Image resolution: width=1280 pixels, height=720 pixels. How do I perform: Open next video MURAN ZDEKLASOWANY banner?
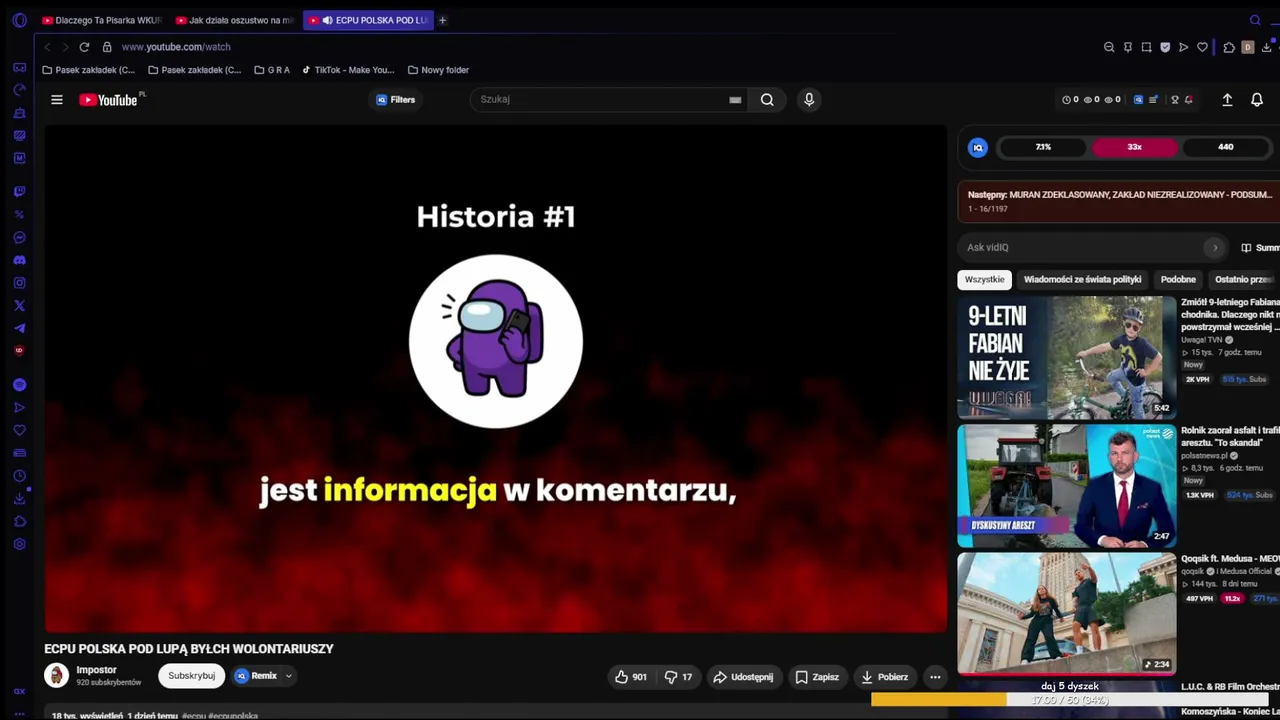click(x=1118, y=201)
